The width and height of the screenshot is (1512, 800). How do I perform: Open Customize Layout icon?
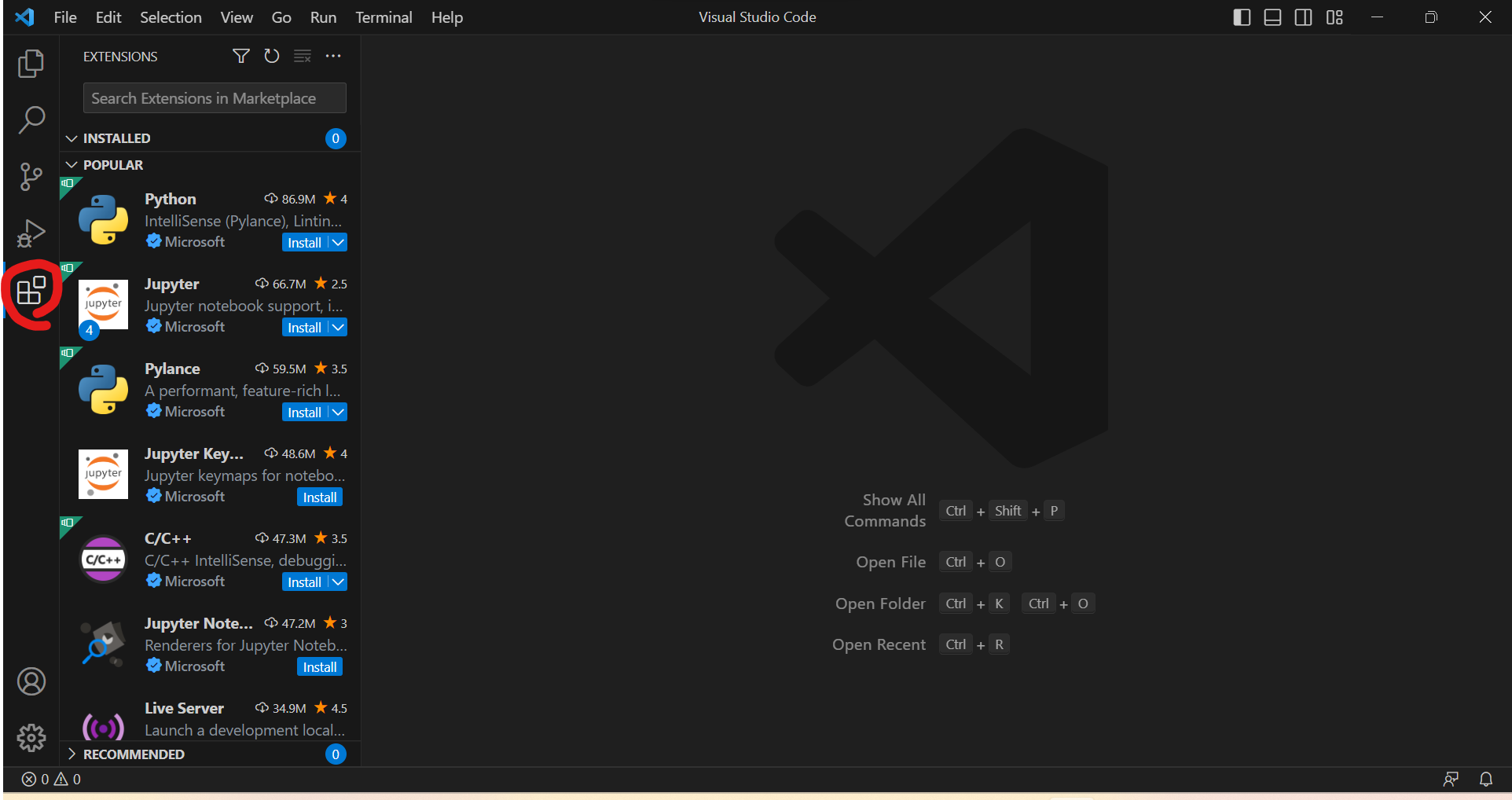tap(1334, 17)
